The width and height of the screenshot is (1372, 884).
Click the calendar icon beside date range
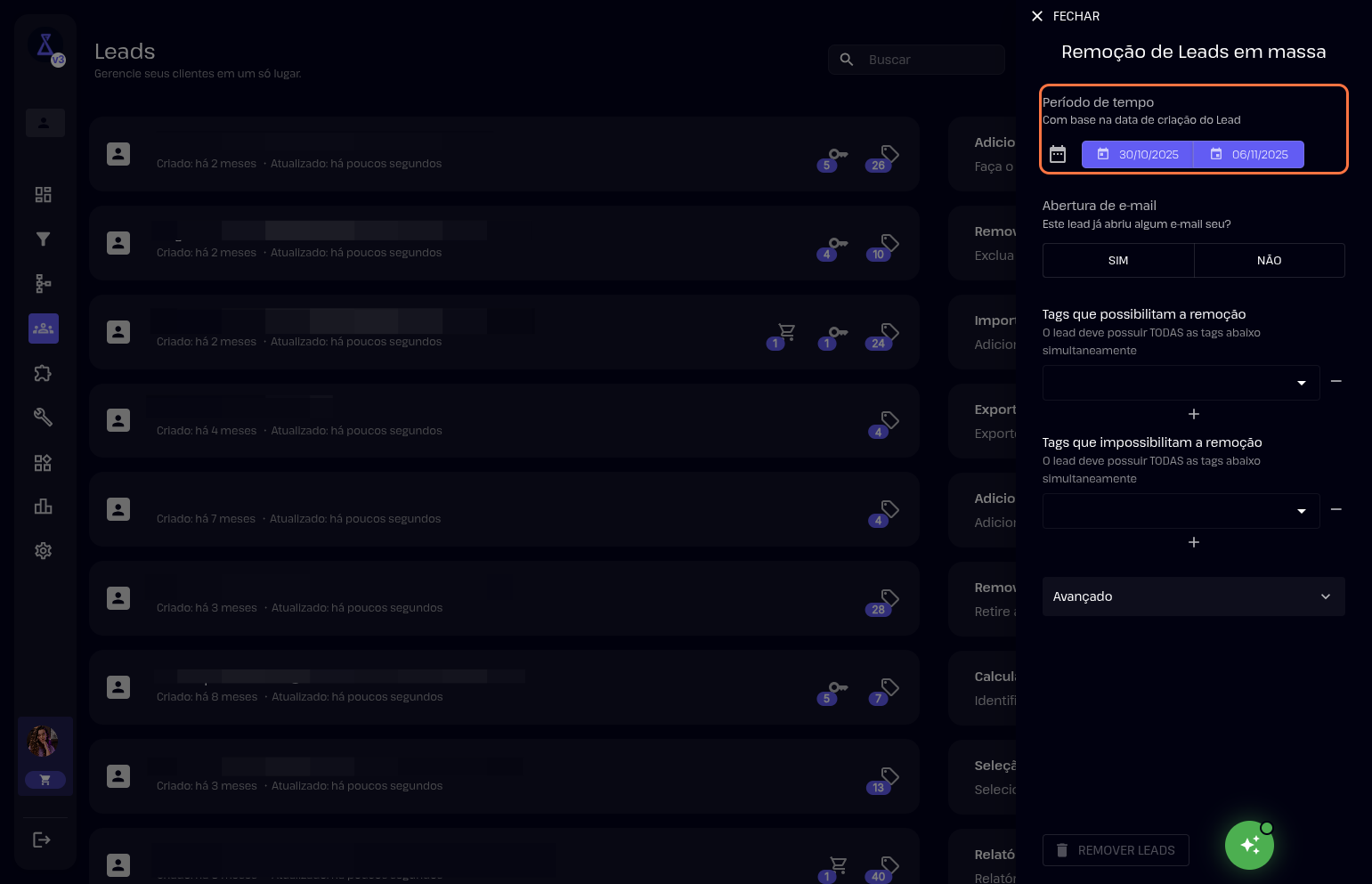tap(1058, 155)
